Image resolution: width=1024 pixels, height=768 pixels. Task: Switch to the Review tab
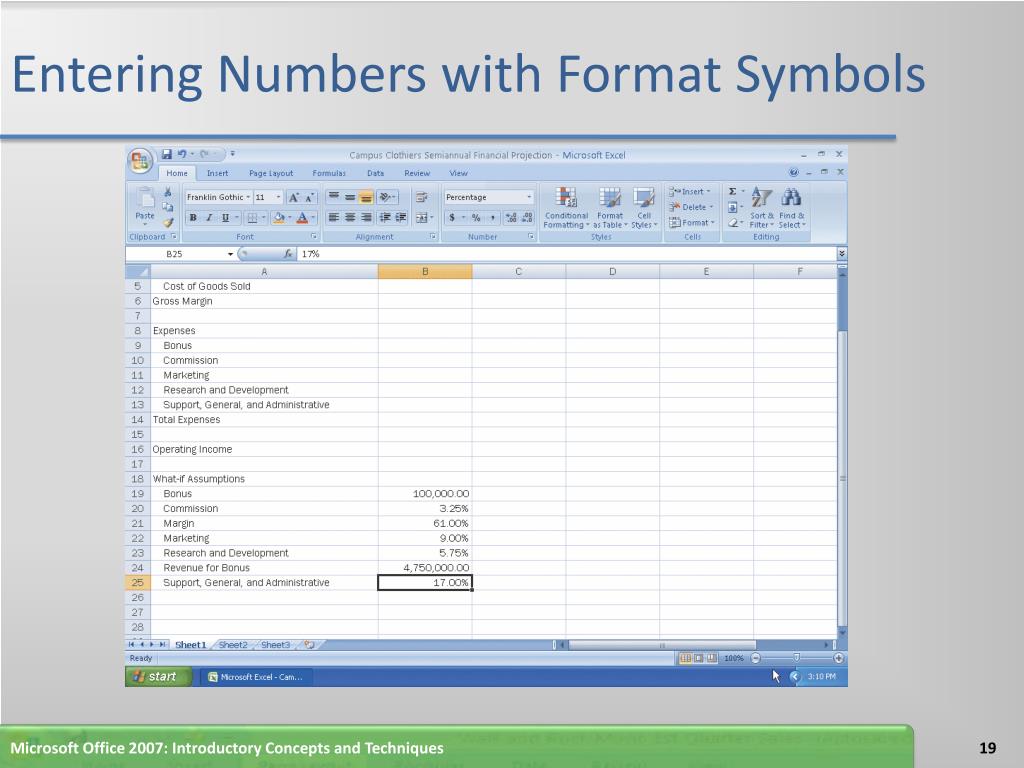(x=417, y=173)
